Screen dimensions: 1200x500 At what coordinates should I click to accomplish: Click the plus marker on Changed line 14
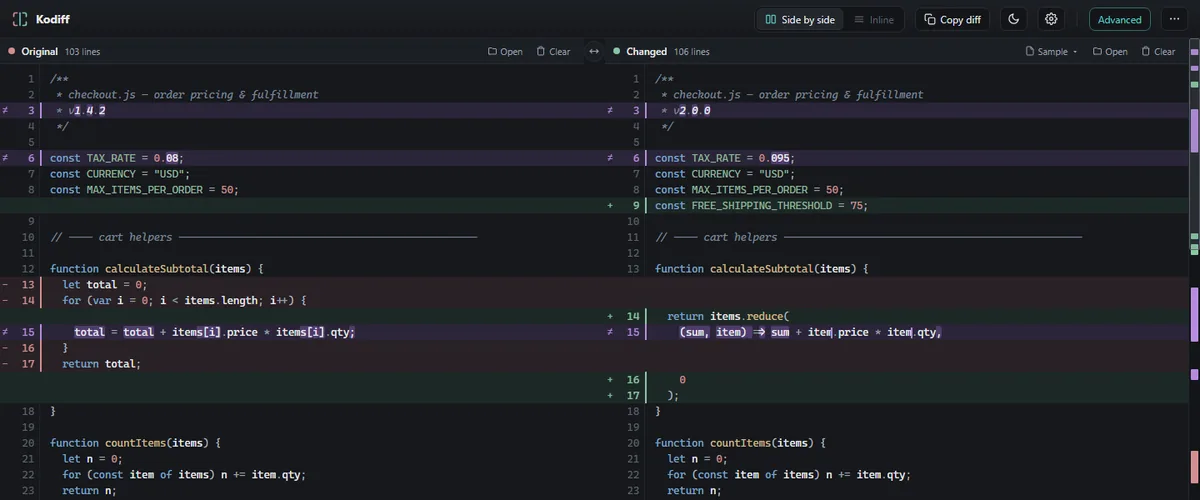point(610,316)
